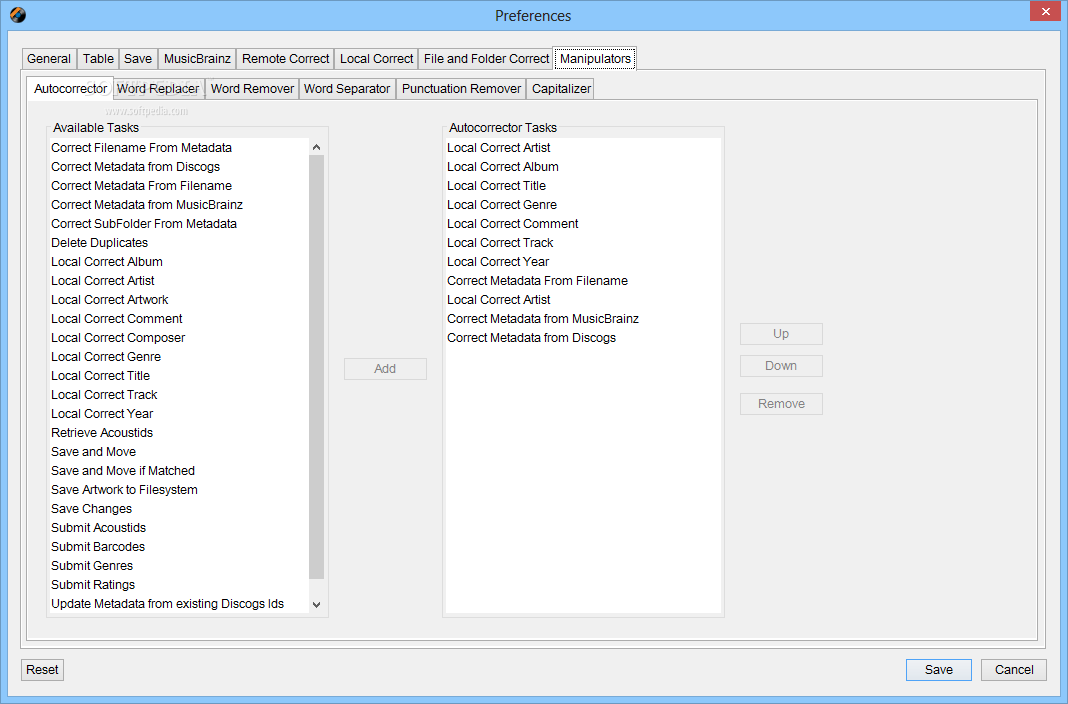Go to the MusicBrainz tab
Viewport: 1068px width, 704px height.
pos(198,59)
